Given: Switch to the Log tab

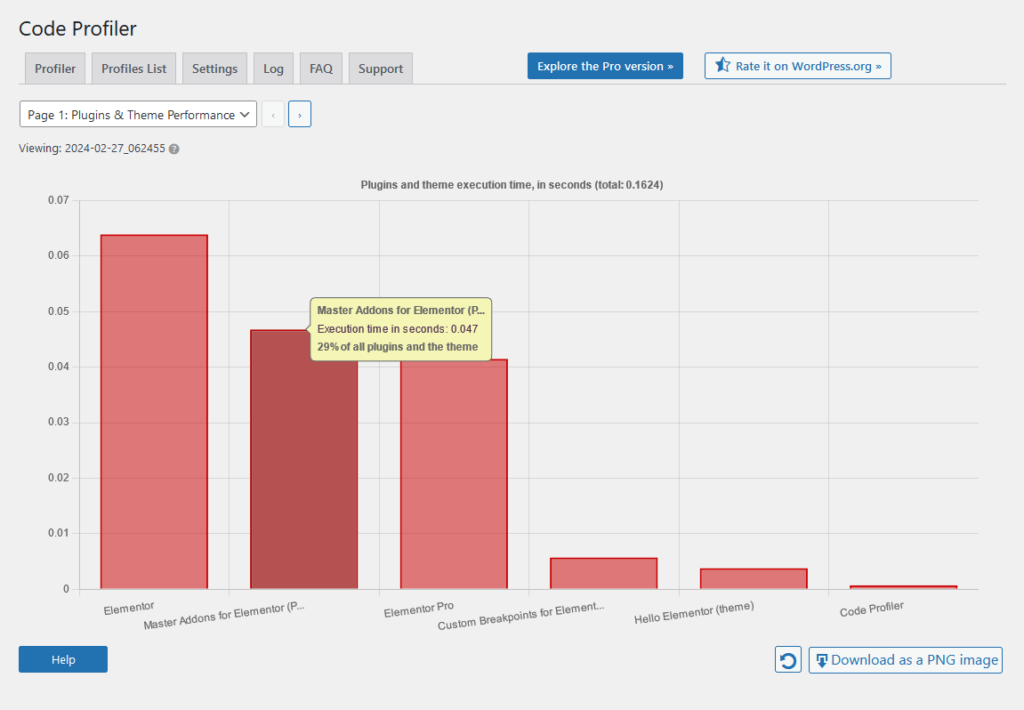Looking at the screenshot, I should point(273,69).
